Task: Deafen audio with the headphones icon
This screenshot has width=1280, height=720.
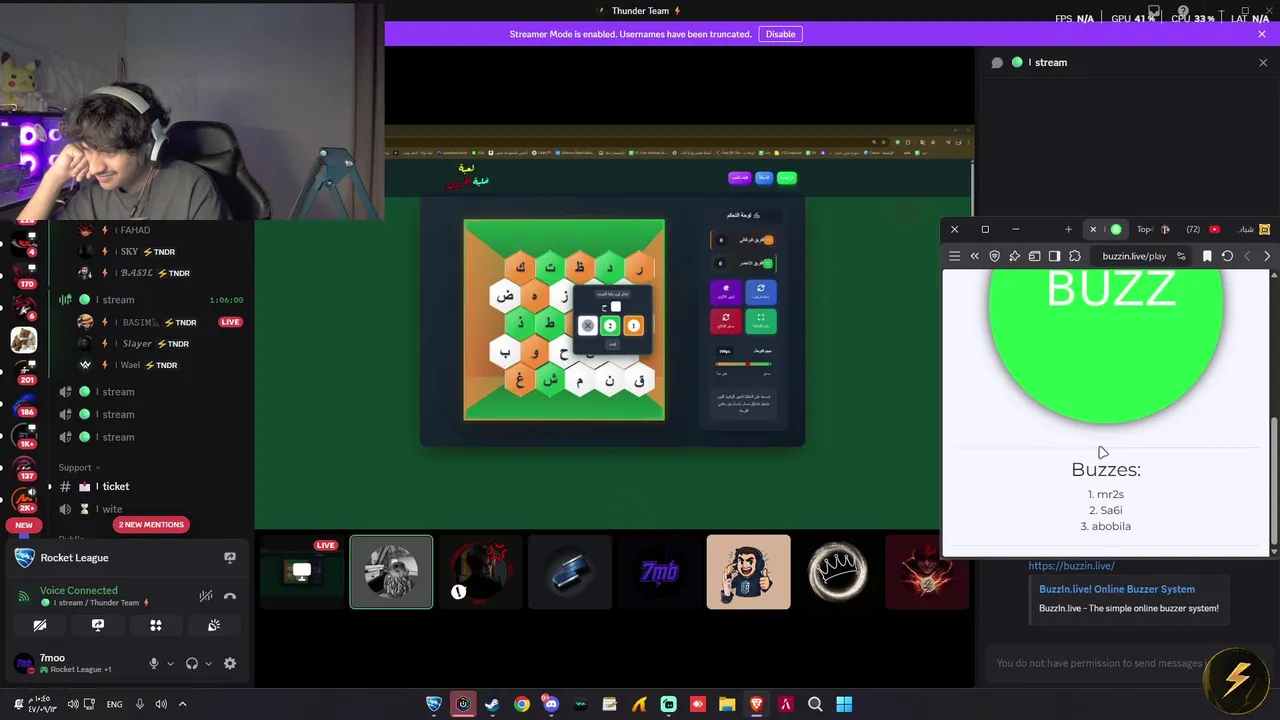Action: click(192, 663)
